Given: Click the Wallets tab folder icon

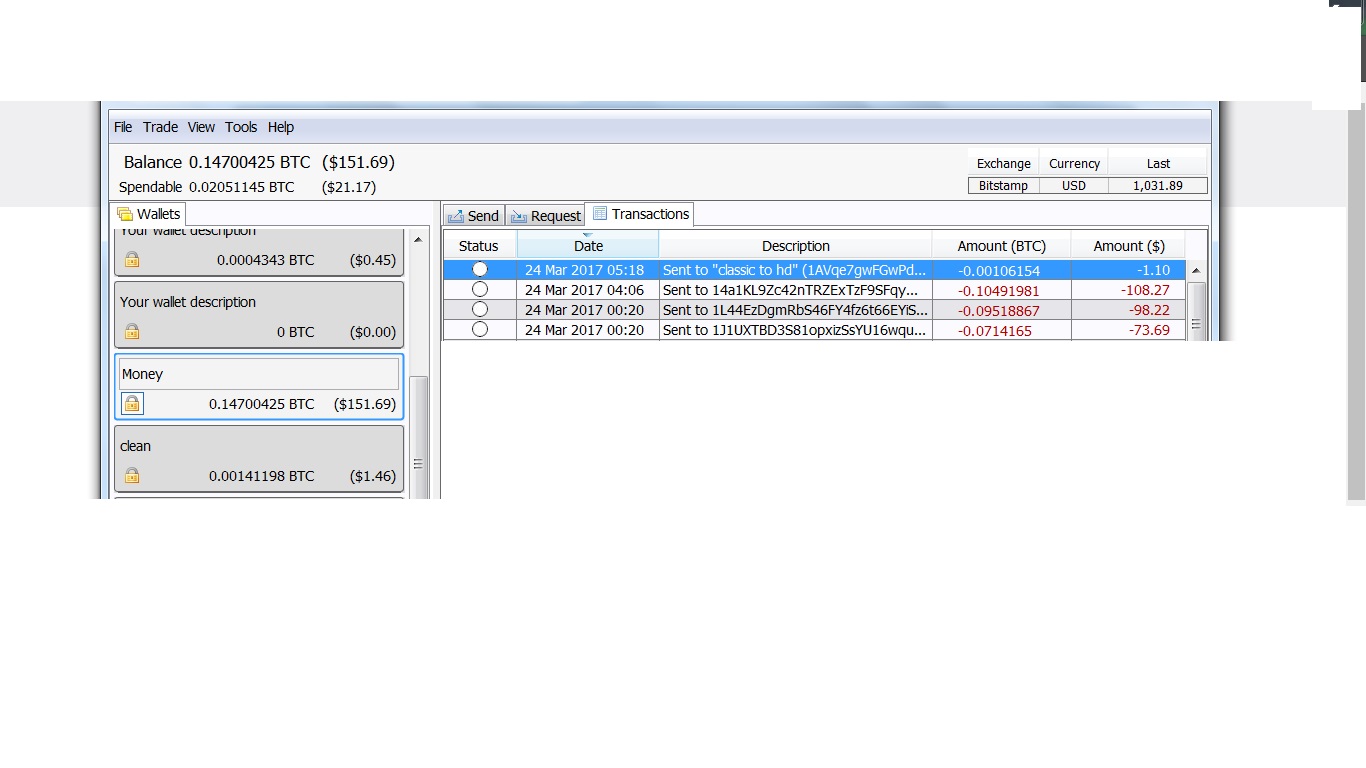Looking at the screenshot, I should pos(125,214).
